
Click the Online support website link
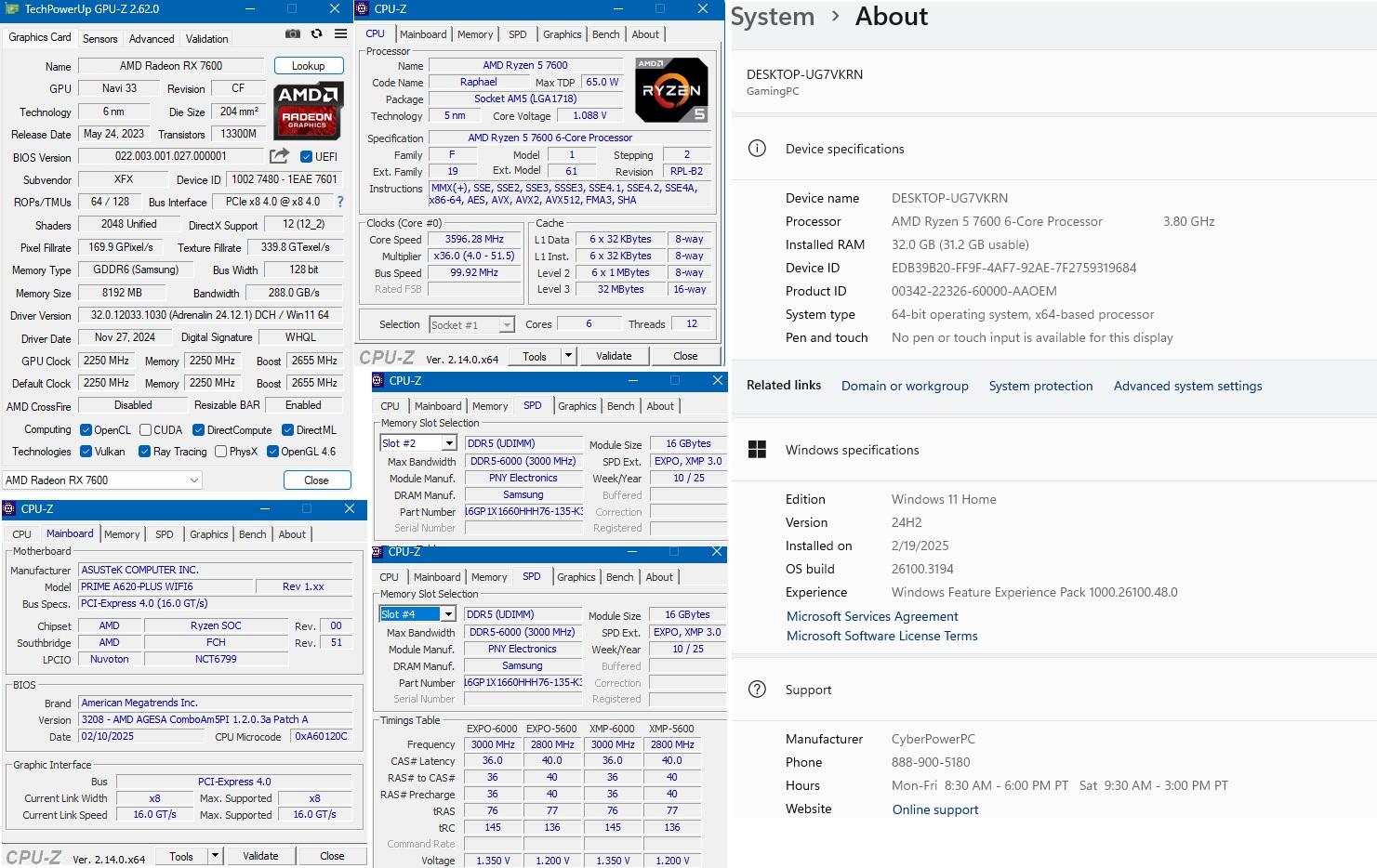(934, 809)
